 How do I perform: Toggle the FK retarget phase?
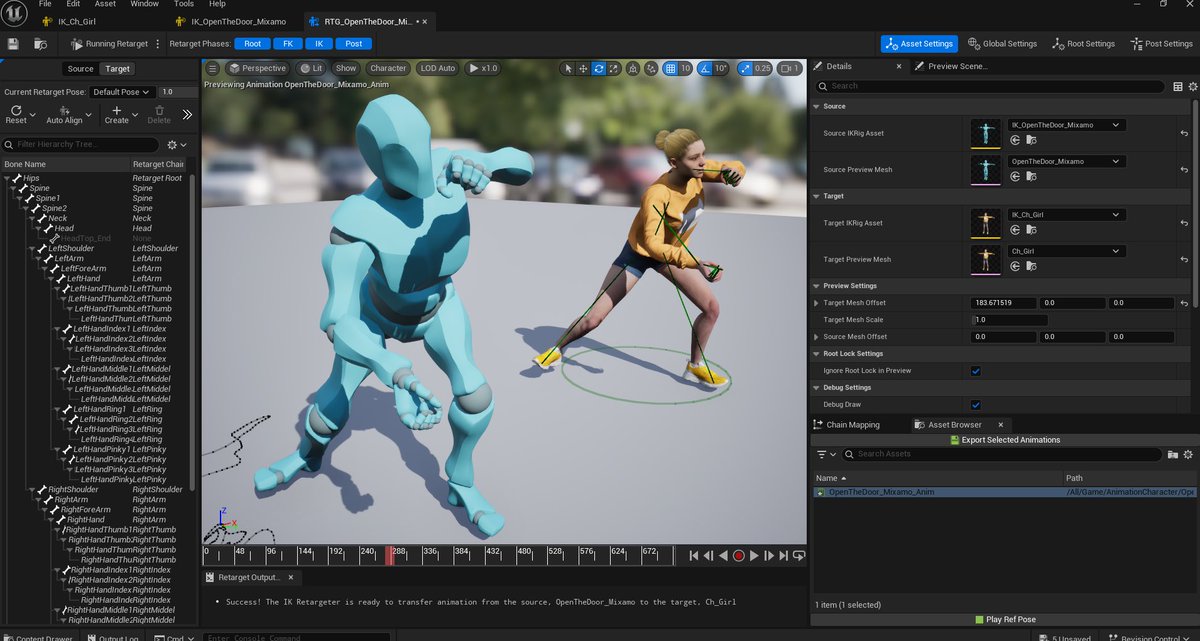pyautogui.click(x=287, y=43)
